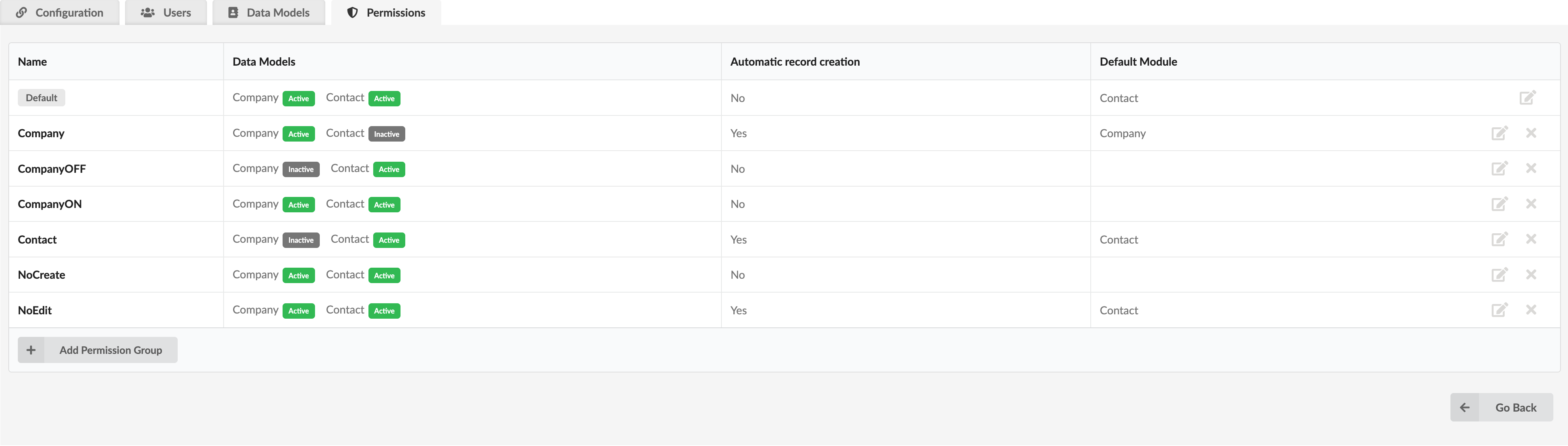1568x446 pixels.
Task: Delete the NoCreate permission group
Action: pos(1531,274)
